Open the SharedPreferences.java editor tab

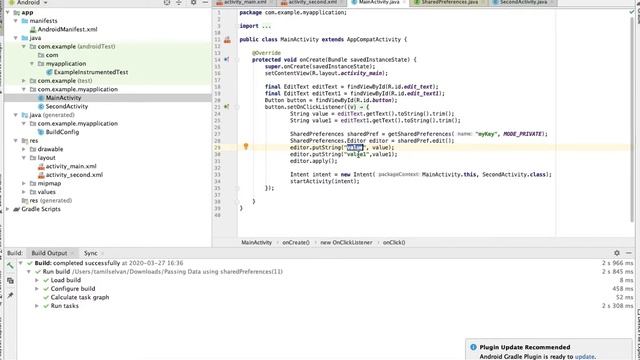coord(449,2)
